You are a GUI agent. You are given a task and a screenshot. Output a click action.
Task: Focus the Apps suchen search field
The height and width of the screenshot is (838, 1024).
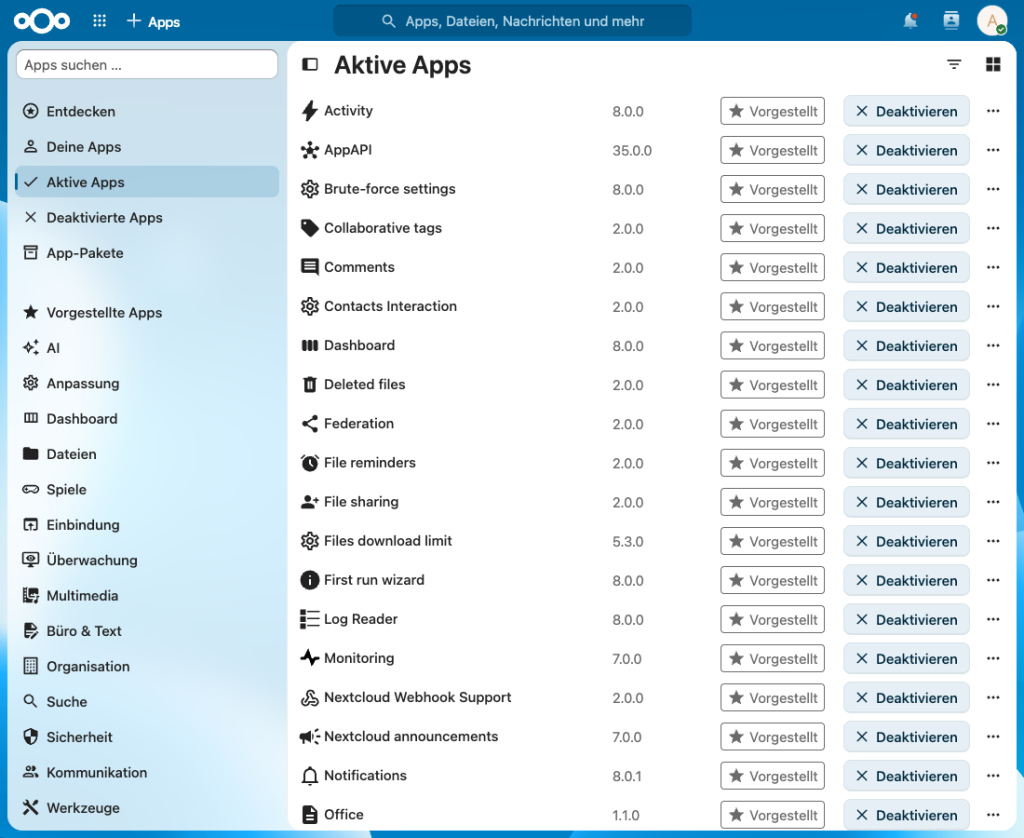[147, 65]
